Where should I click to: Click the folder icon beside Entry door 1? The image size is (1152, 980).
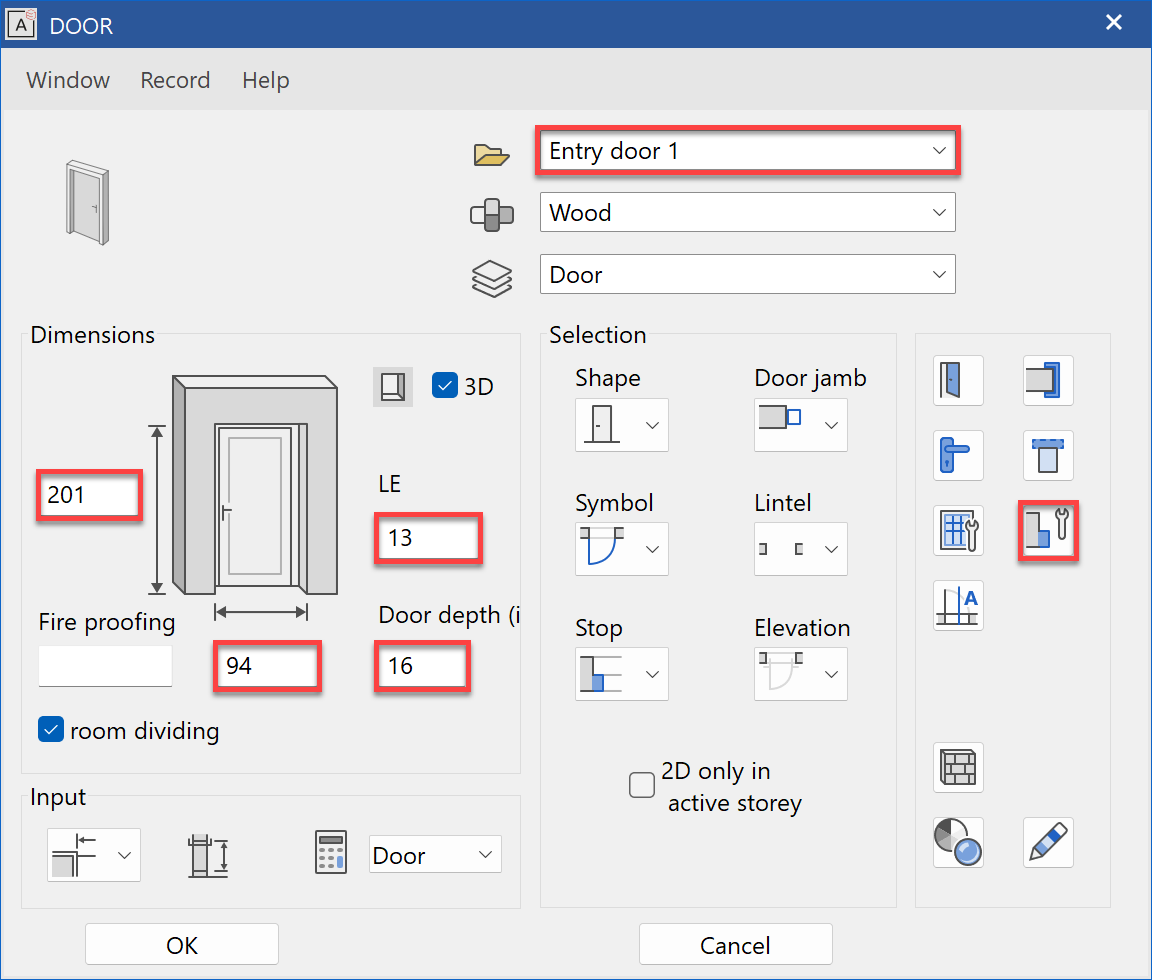(x=491, y=153)
